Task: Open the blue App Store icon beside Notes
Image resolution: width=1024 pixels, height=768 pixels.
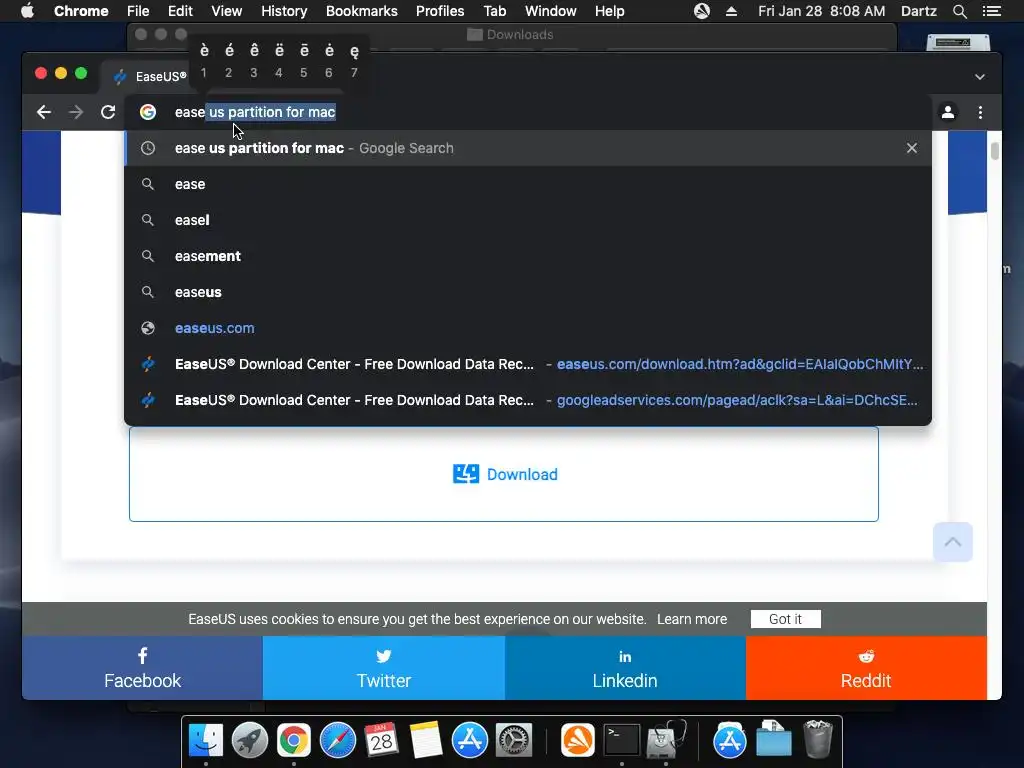Action: (x=470, y=741)
